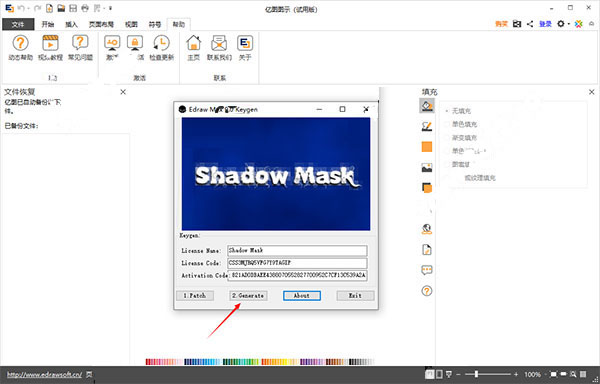Open the video tutorial icon
The image size is (600, 384).
click(x=50, y=47)
